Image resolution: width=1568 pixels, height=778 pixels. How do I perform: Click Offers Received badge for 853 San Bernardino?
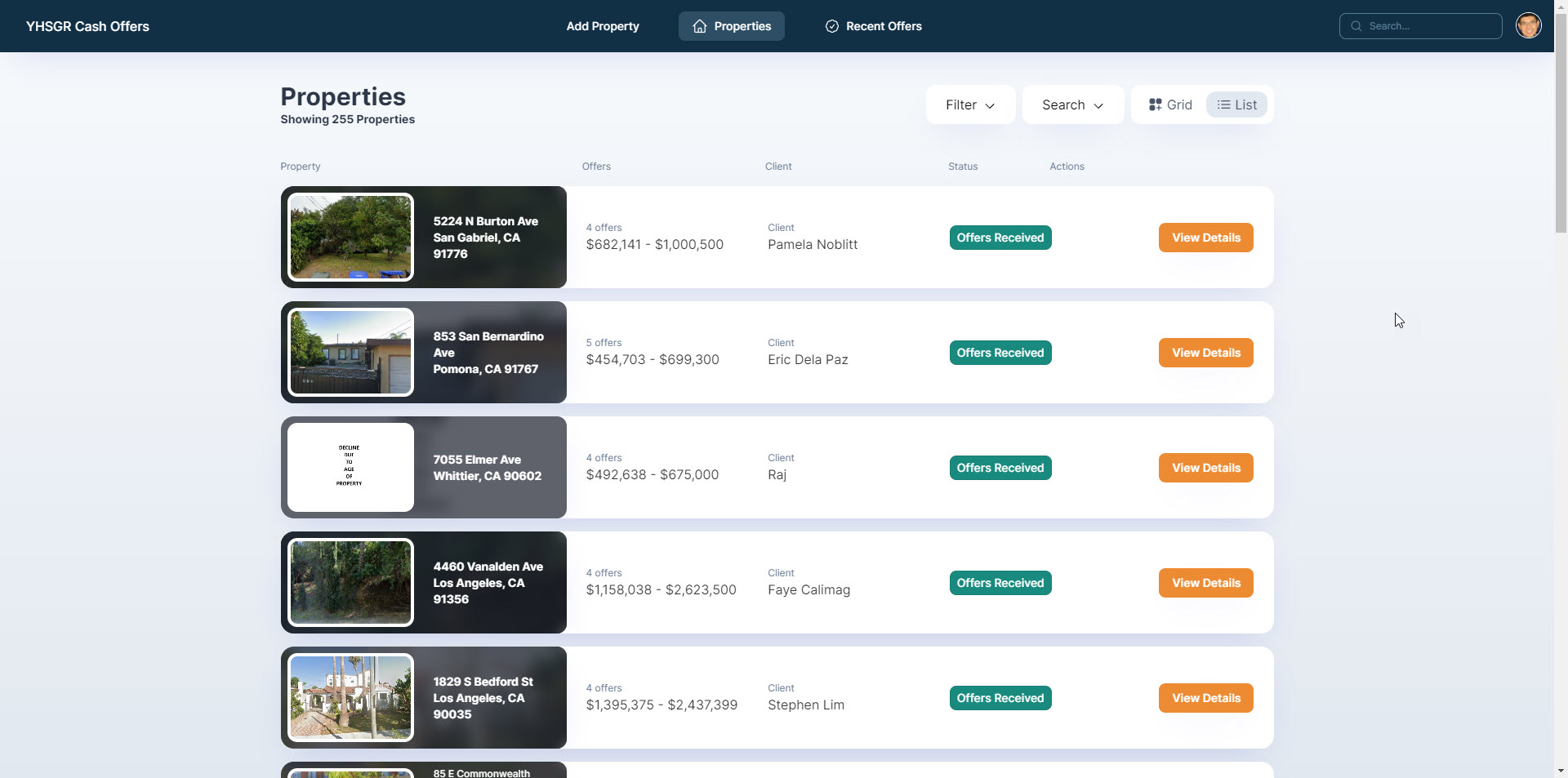pyautogui.click(x=1000, y=353)
